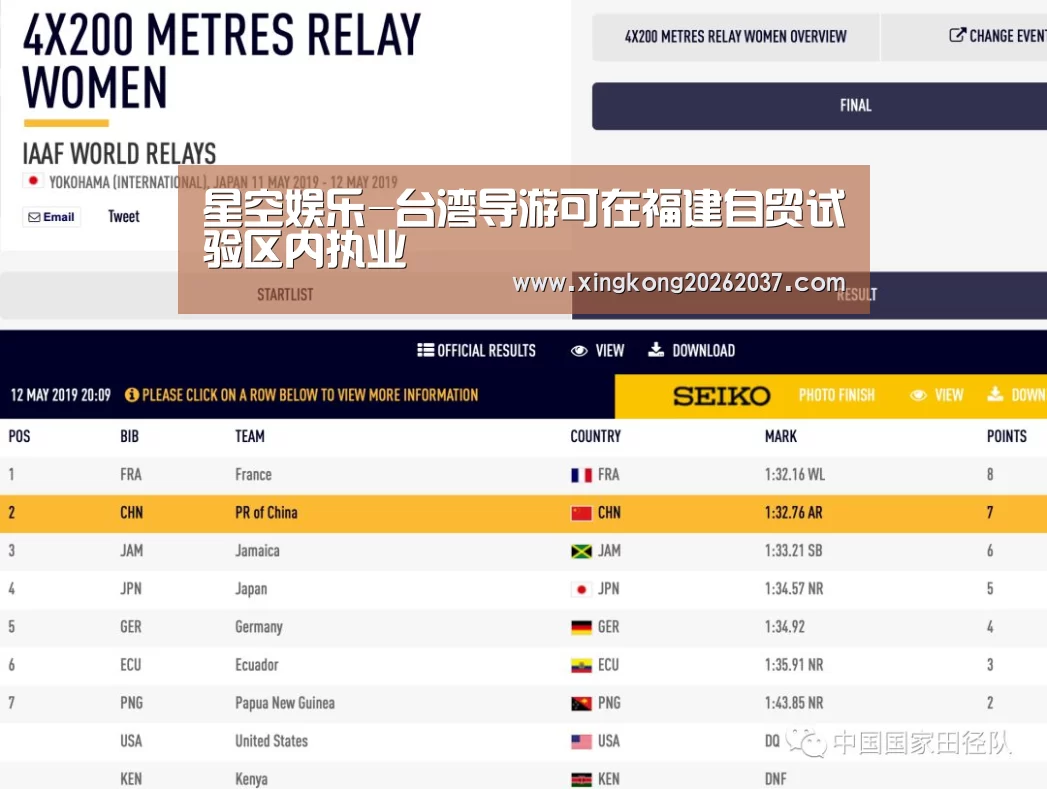Click the China flag icon
Image resolution: width=1047 pixels, height=789 pixels.
click(582, 513)
